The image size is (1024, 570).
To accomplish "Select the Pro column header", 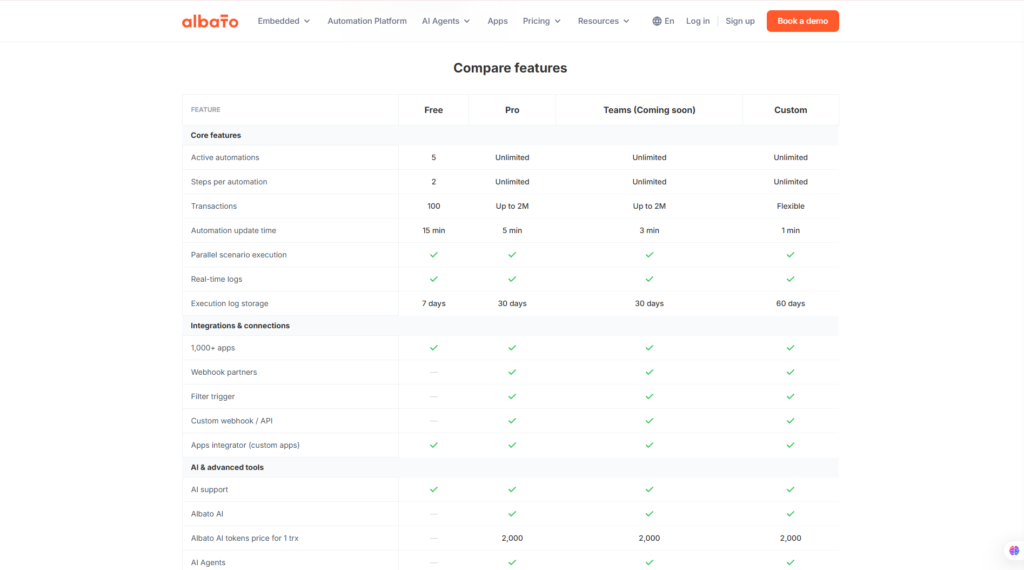I will point(512,110).
